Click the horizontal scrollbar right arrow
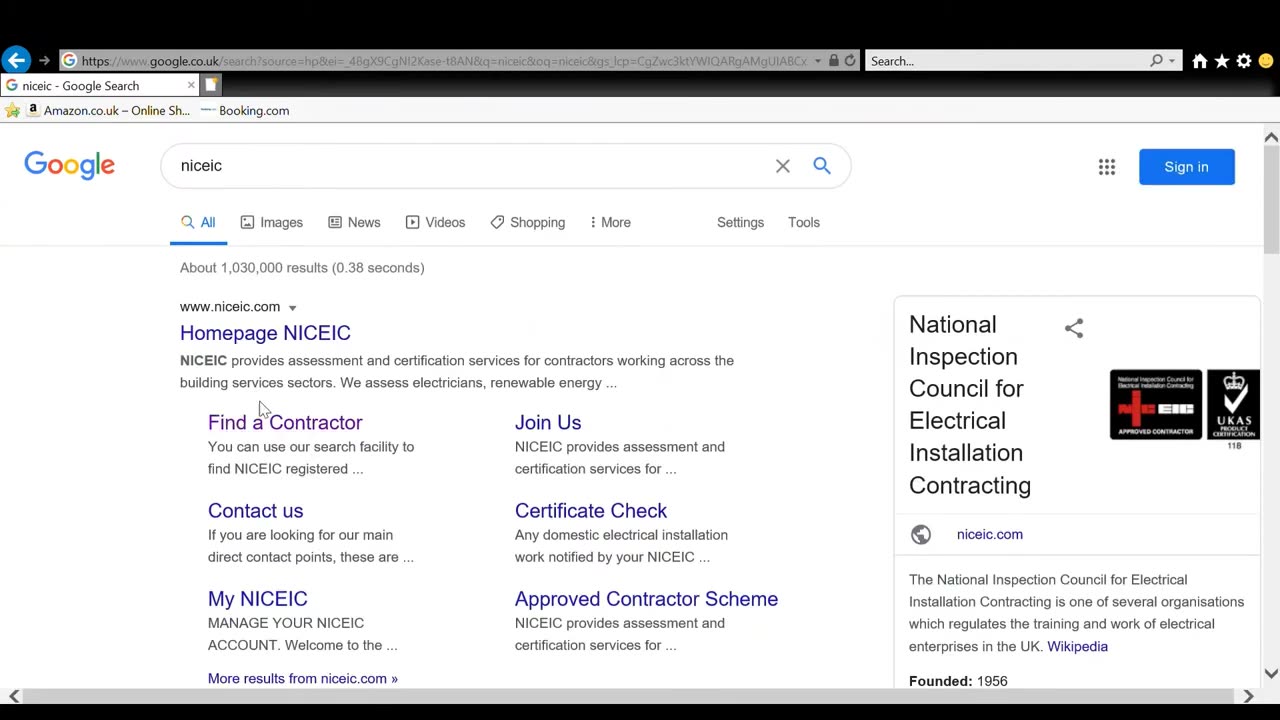Screen dimensions: 1280x720 (x=1248, y=696)
